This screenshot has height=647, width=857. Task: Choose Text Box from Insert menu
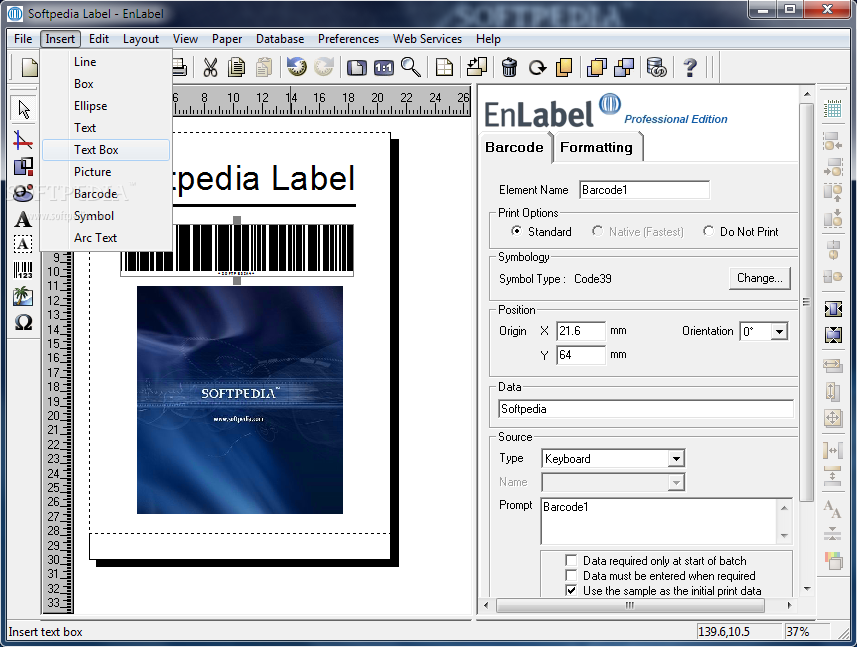tap(105, 150)
